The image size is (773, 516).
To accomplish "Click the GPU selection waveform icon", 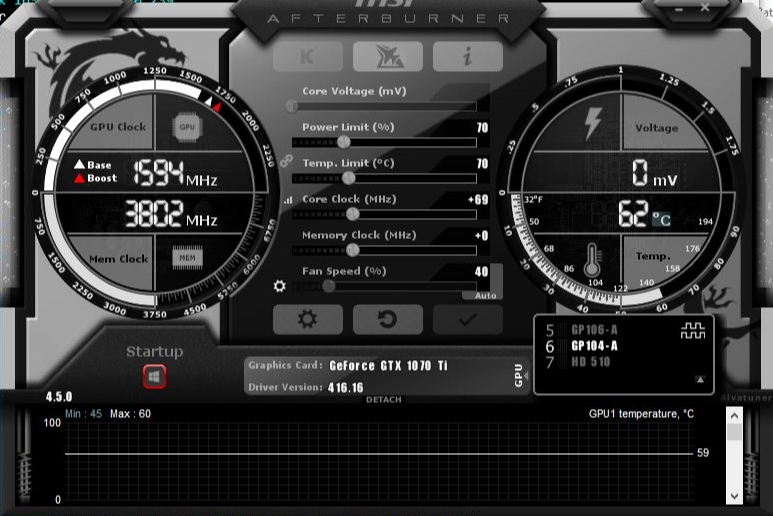I will tap(693, 331).
